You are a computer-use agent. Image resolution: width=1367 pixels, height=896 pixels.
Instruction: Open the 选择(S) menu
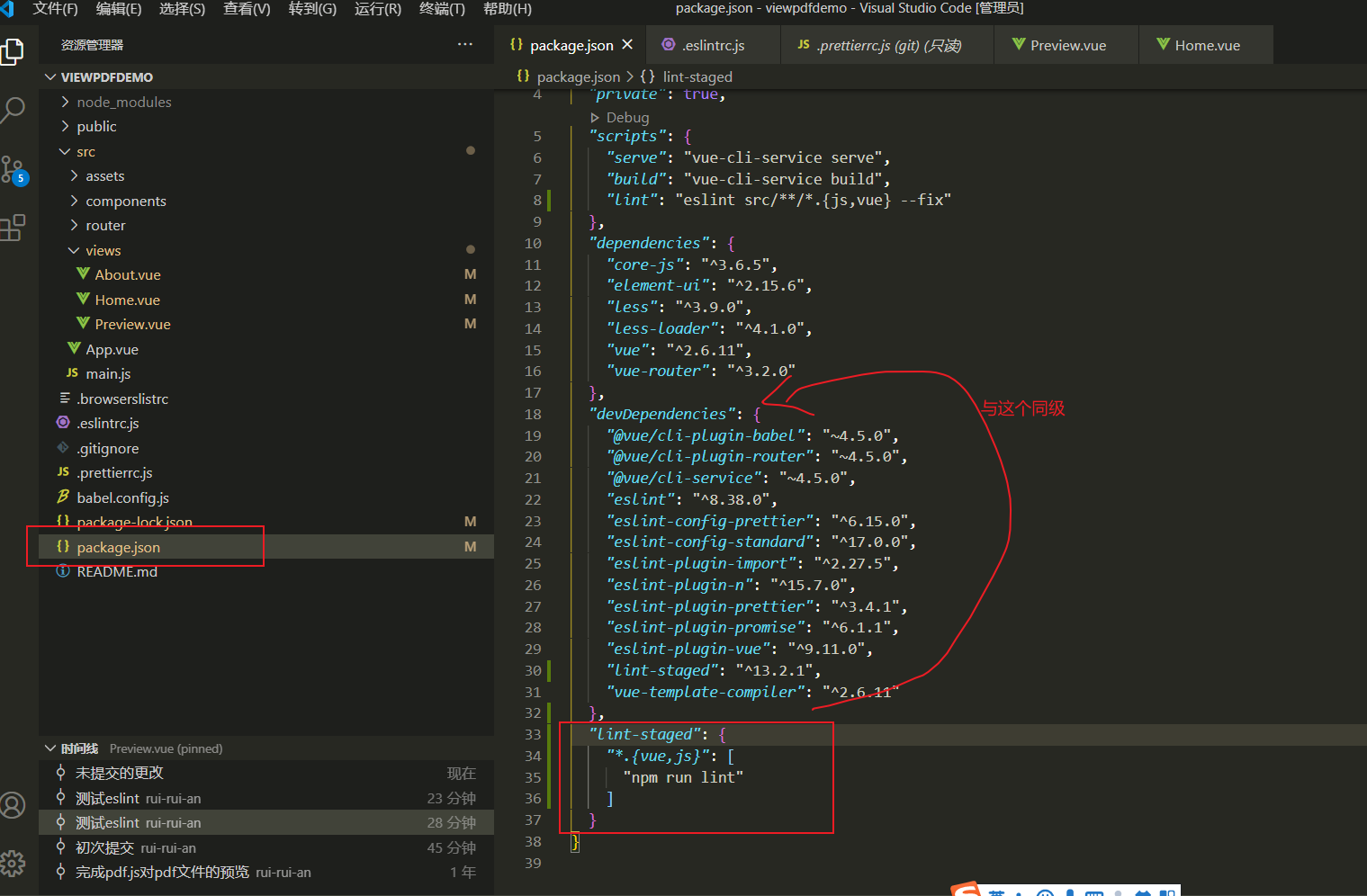coord(182,8)
